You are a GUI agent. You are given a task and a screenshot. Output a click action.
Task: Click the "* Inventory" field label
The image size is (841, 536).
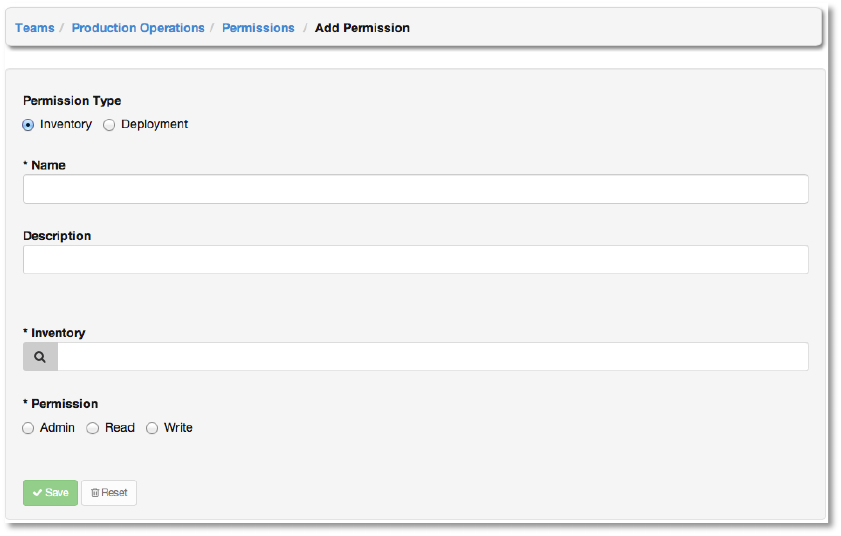54,333
